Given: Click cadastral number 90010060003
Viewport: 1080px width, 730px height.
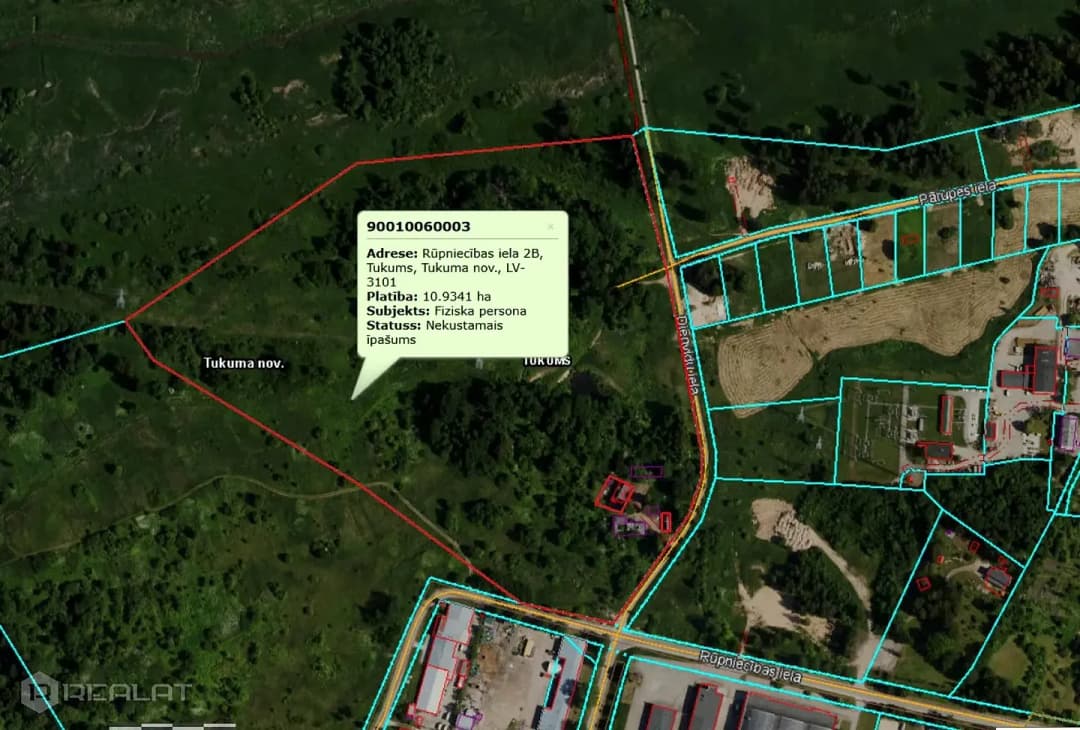Looking at the screenshot, I should [418, 227].
